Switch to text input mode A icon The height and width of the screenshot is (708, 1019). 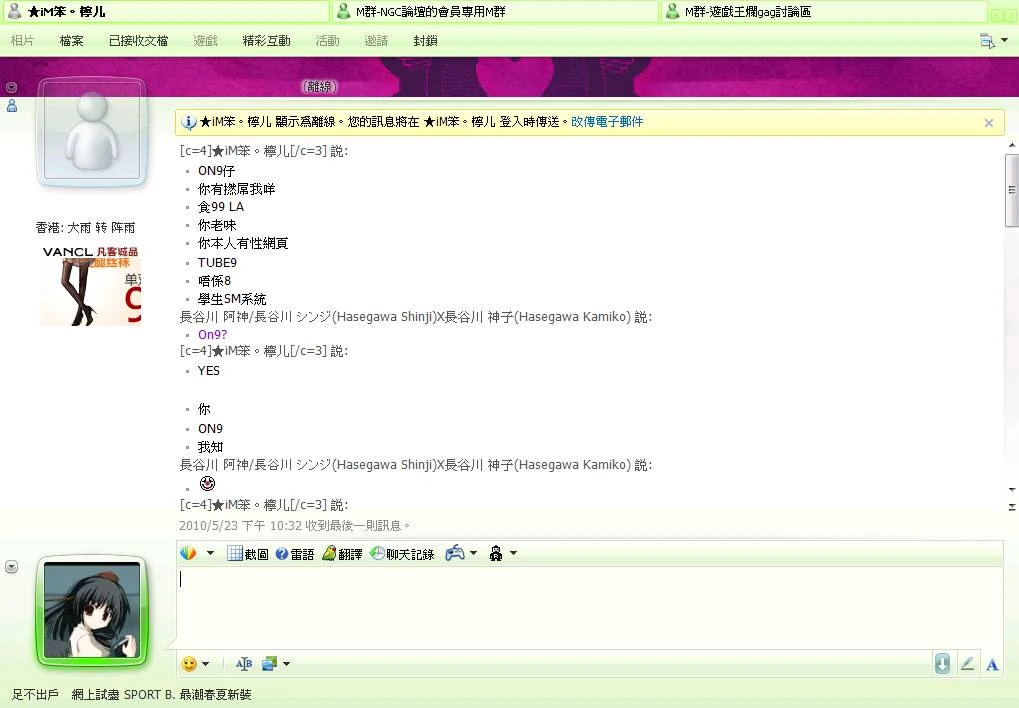pos(992,664)
